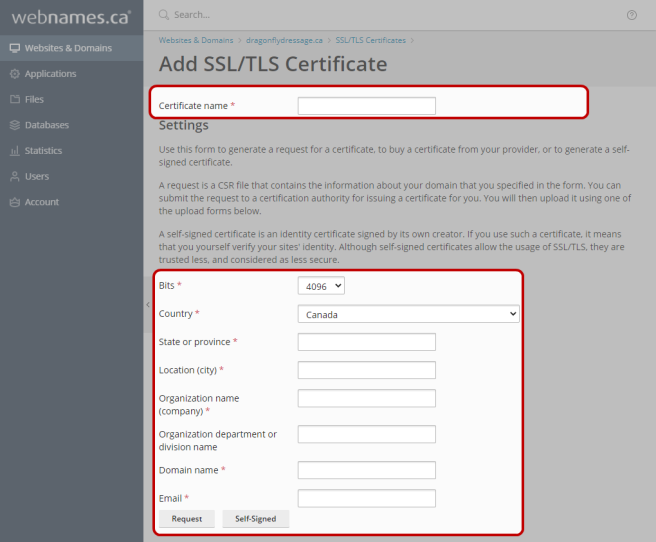Focus the Certificate name text field
656x542 pixels.
366,106
